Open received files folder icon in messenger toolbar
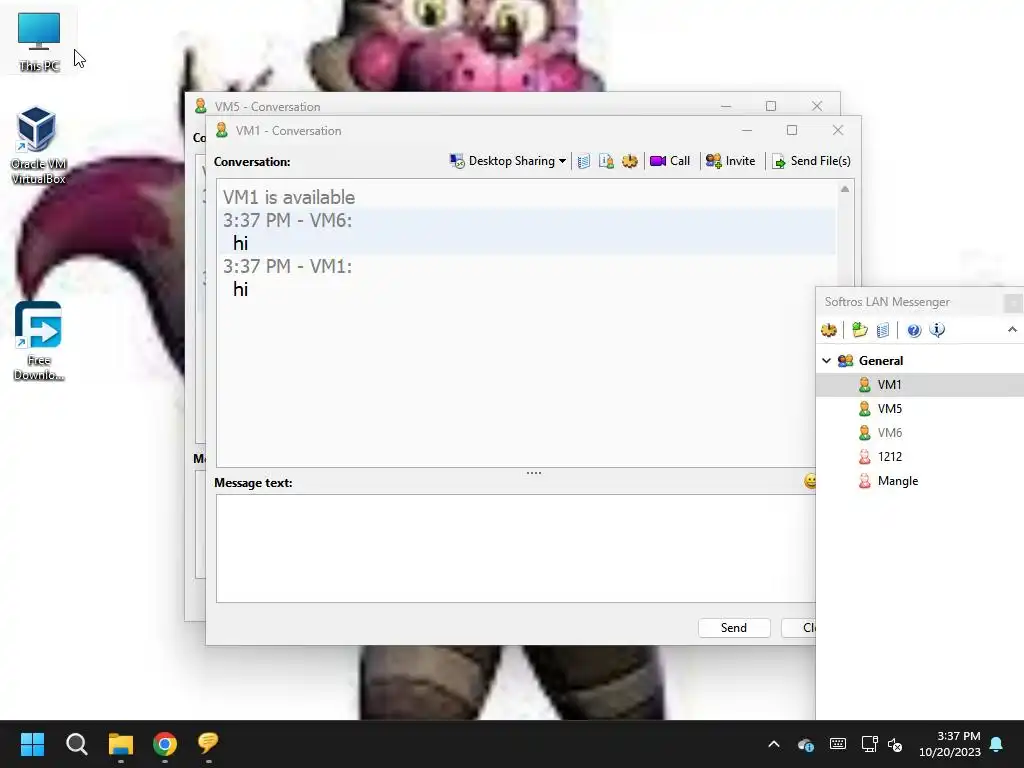1024x768 pixels. tap(859, 330)
